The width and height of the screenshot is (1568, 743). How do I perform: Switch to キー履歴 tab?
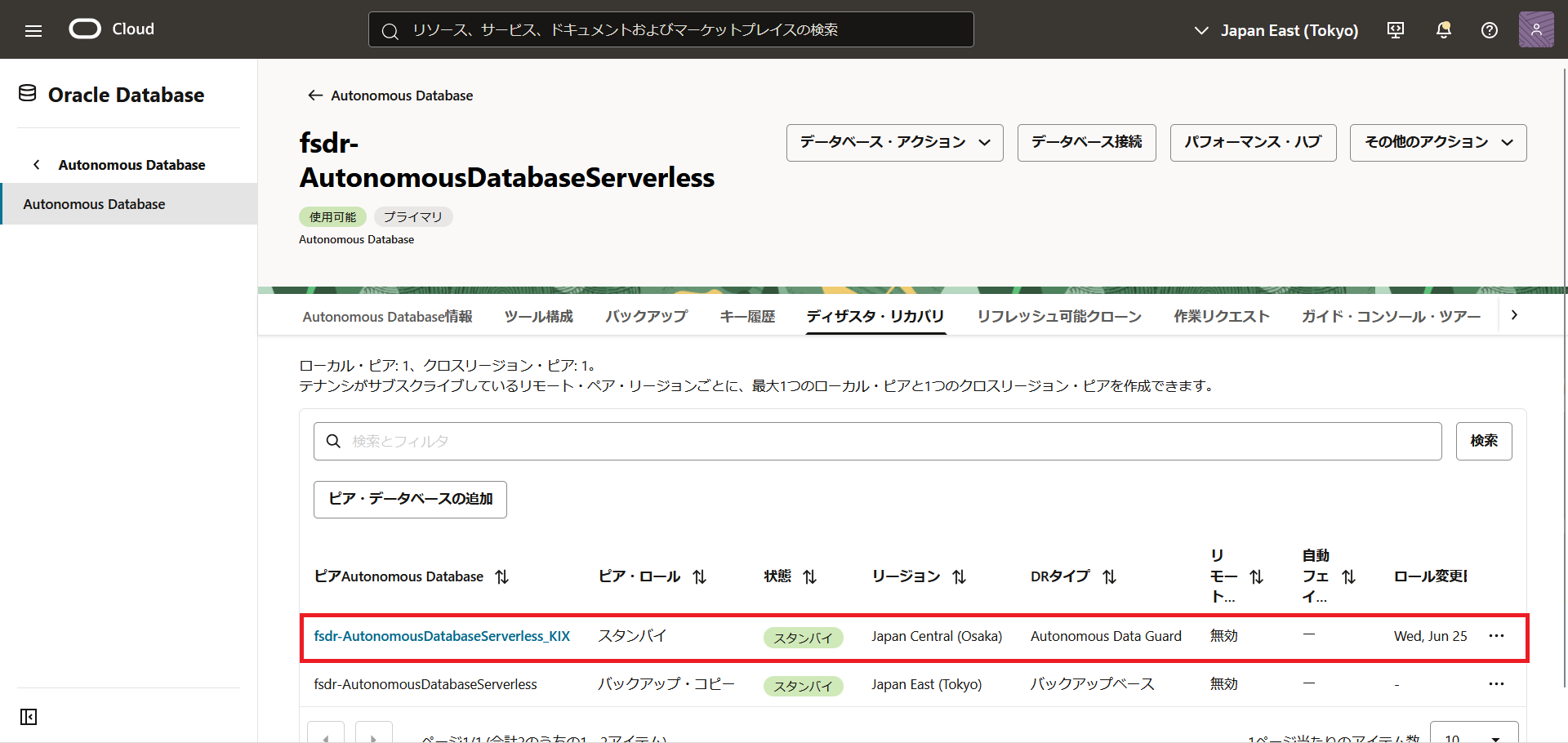click(x=747, y=317)
